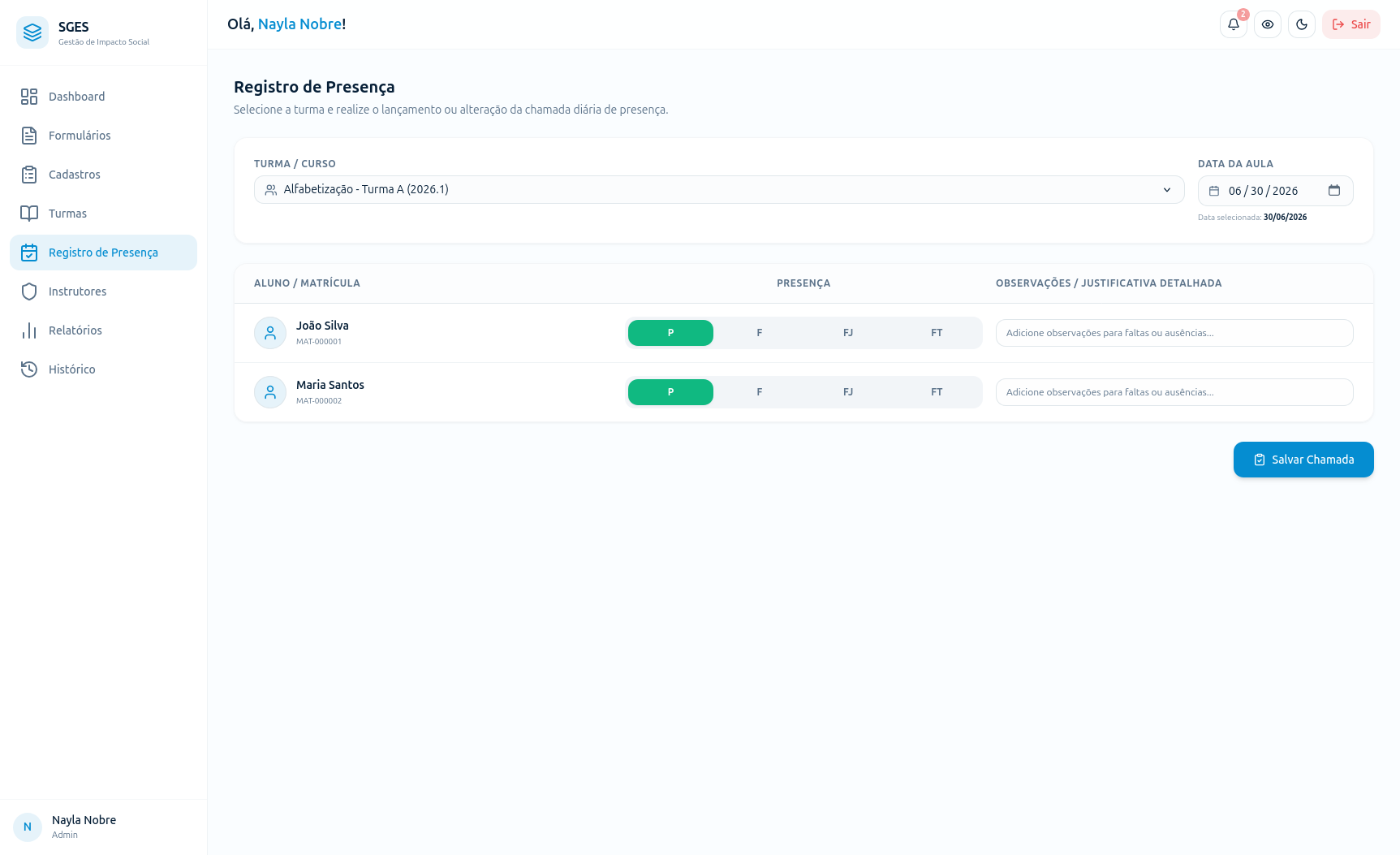Click the Cadastros clipboard icon
This screenshot has width=1400, height=855.
click(x=29, y=175)
